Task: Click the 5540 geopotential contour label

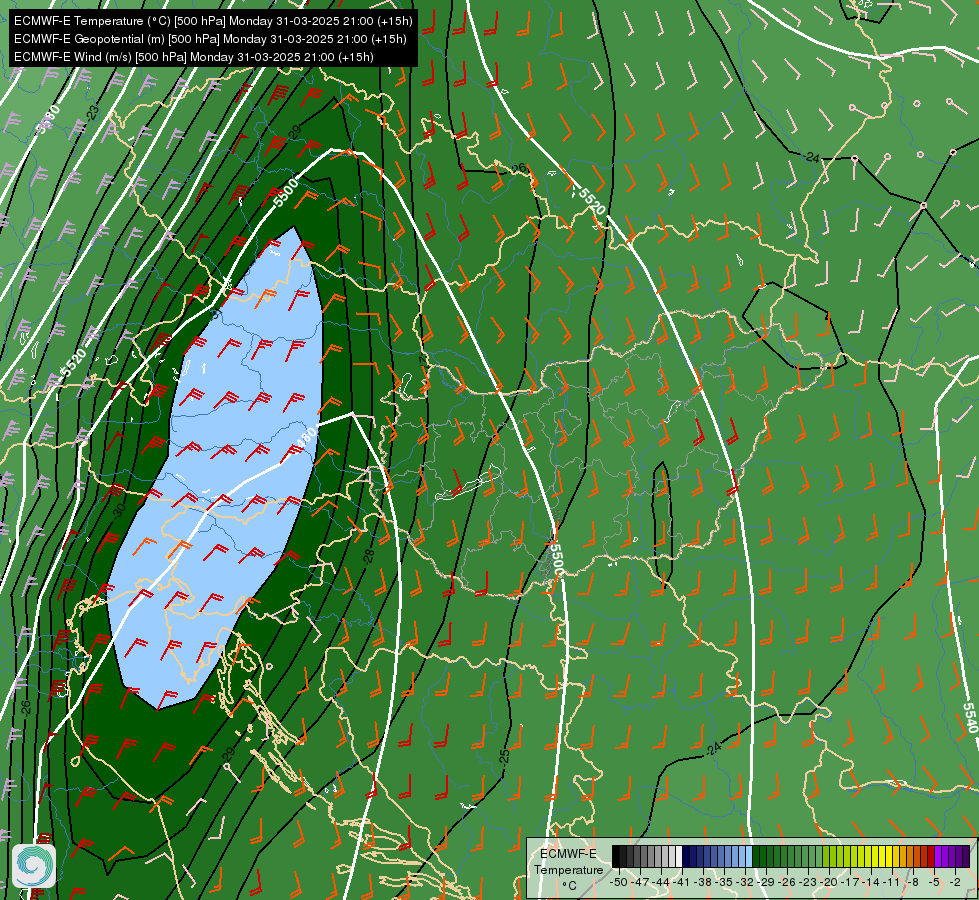Action: pos(969,718)
